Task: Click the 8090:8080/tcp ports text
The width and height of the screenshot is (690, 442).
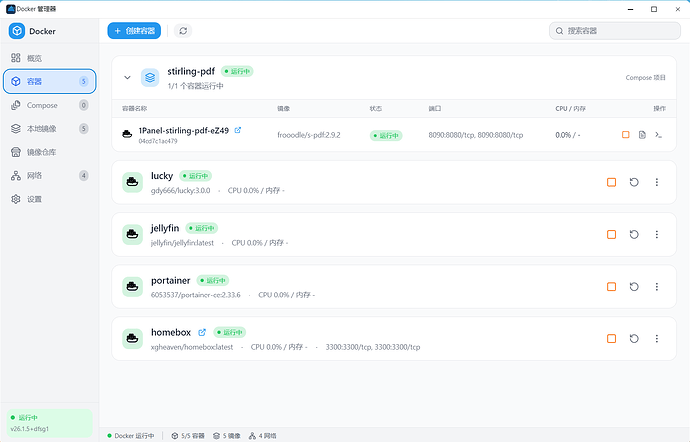Action: (x=476, y=135)
